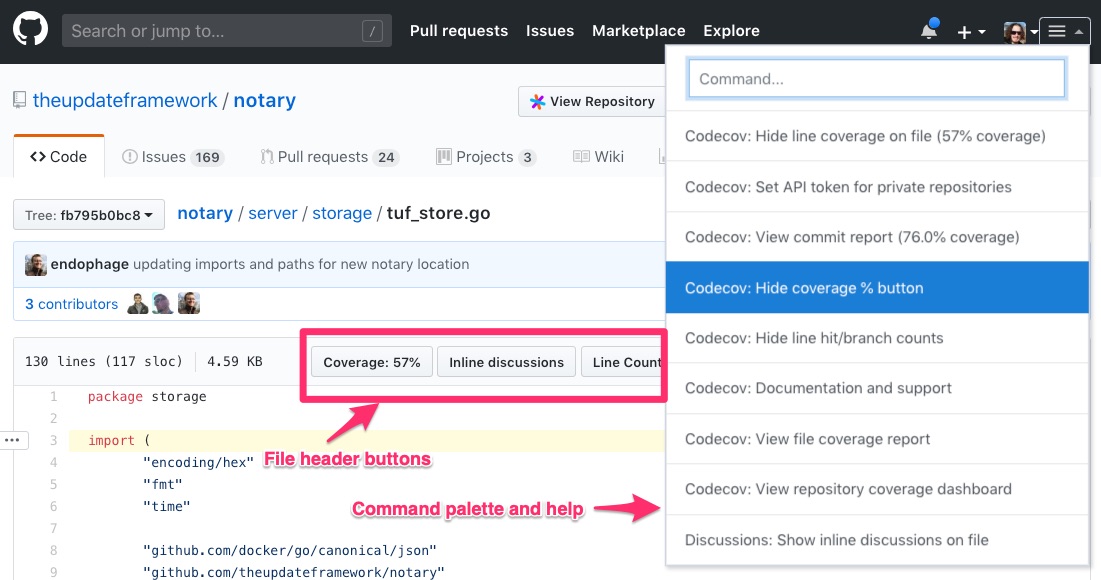Screen dimensions: 1101x580
Task: Open commit message about updating imports
Action: [x=301, y=264]
